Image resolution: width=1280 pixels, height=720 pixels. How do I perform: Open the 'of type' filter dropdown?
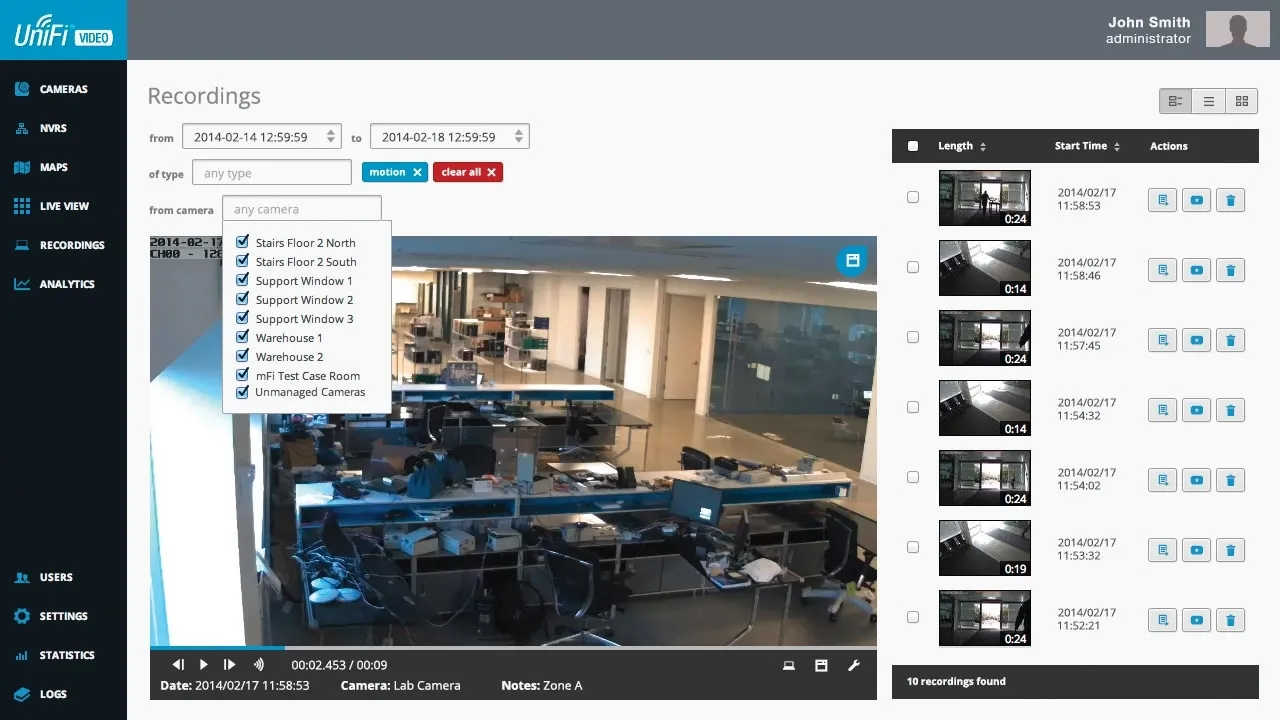pyautogui.click(x=271, y=173)
